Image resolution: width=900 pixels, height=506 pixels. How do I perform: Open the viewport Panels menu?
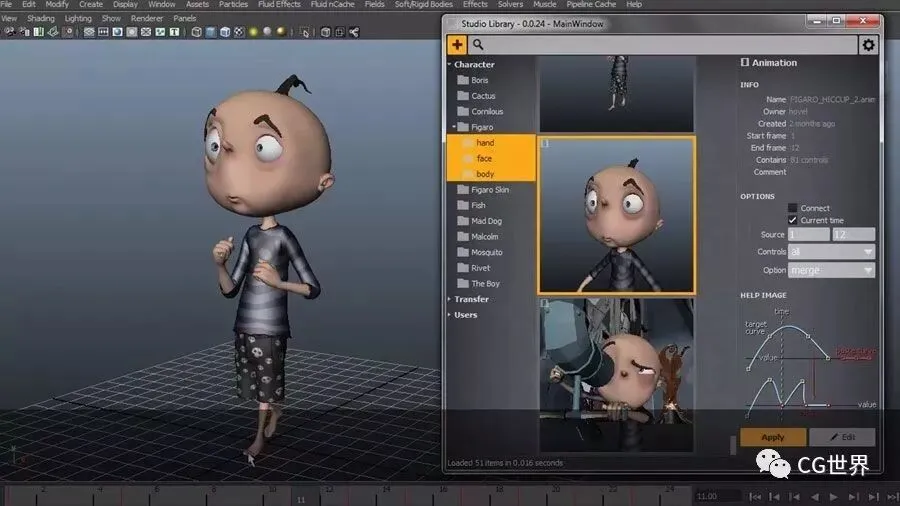coord(185,18)
